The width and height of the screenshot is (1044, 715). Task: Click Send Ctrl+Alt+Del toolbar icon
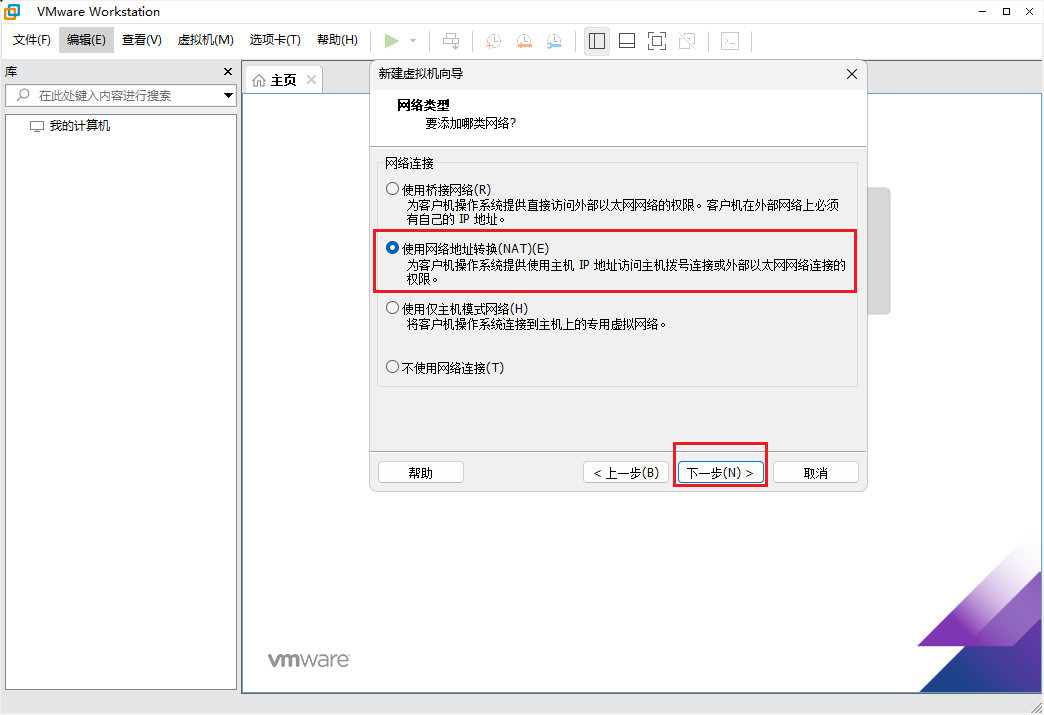(451, 41)
